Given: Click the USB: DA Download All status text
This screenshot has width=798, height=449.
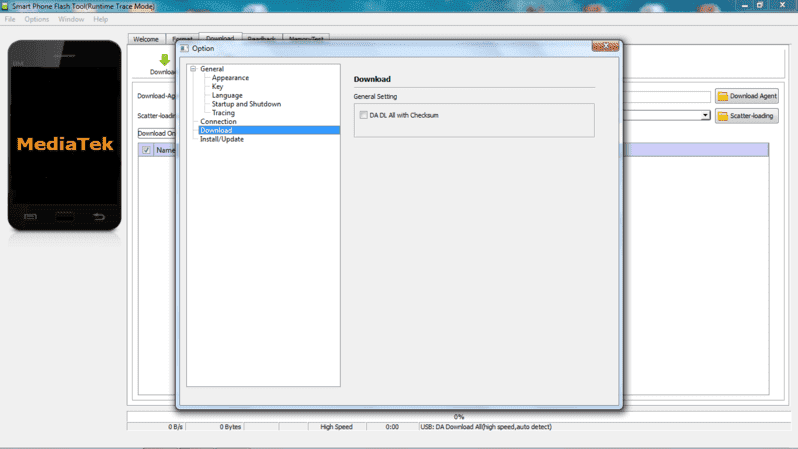Looking at the screenshot, I should (x=486, y=427).
